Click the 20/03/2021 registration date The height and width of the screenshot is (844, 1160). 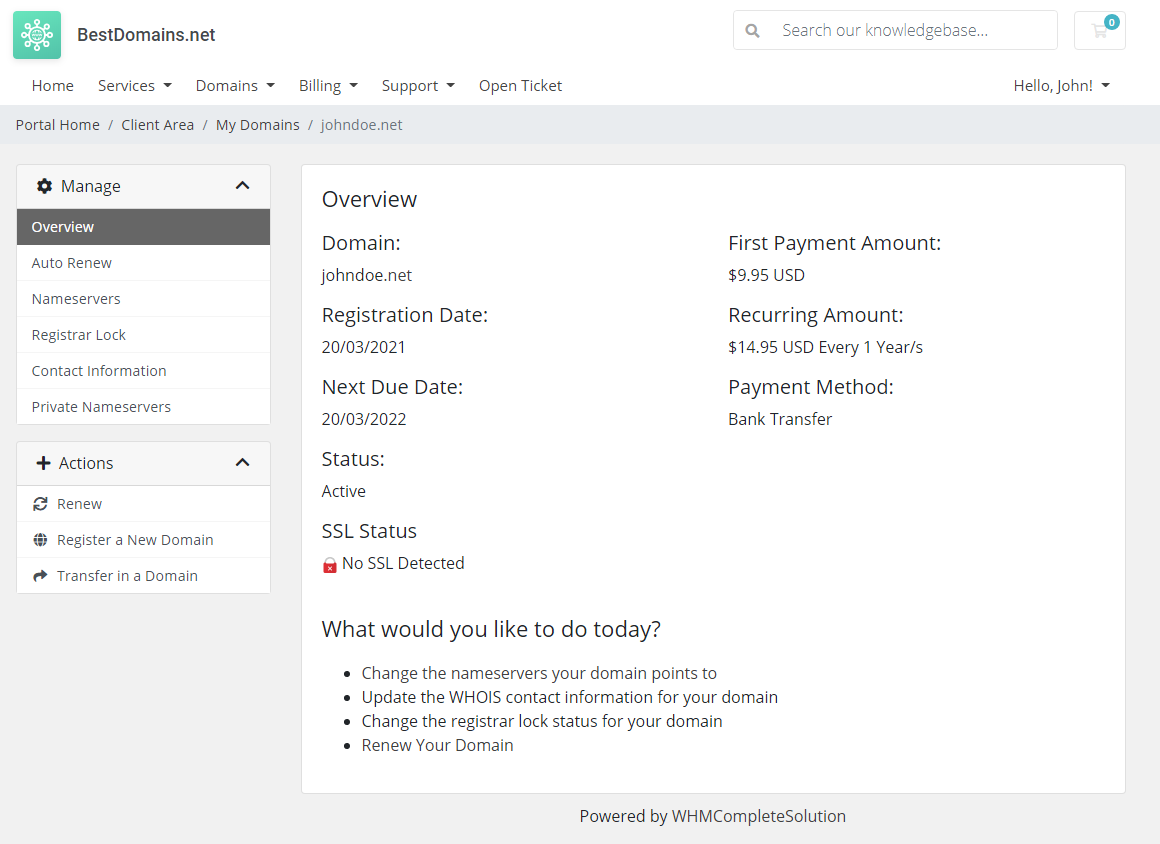[x=364, y=347]
